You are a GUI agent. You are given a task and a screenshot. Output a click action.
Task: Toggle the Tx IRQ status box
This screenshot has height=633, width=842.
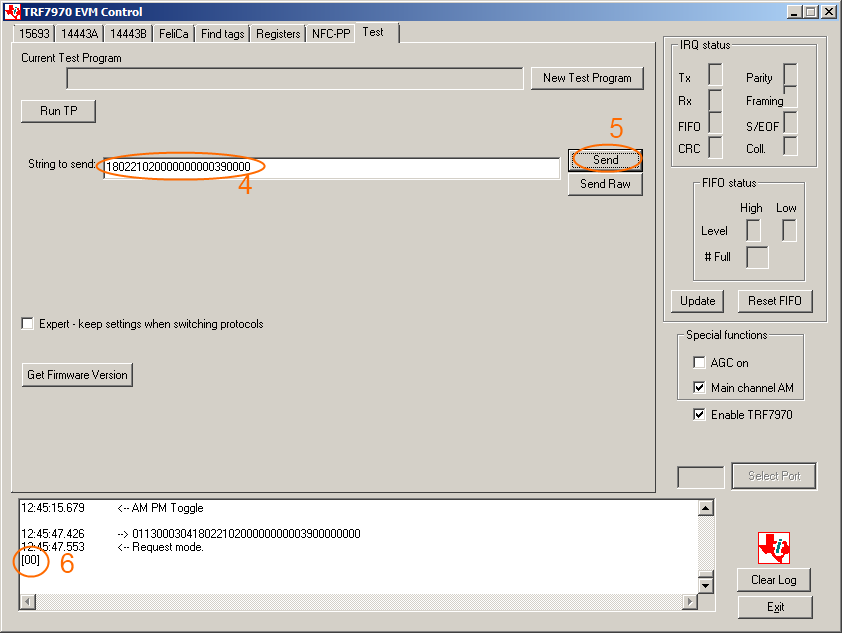715,74
